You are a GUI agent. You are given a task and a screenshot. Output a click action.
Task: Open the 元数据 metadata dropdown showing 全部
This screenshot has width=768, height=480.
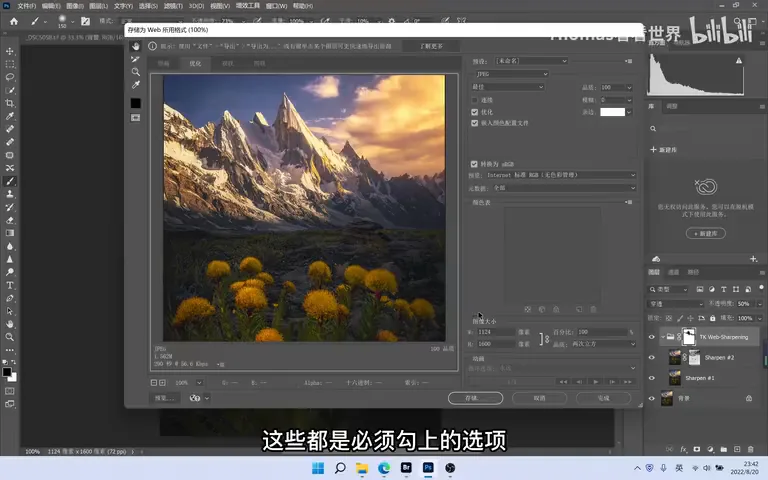[x=564, y=188]
